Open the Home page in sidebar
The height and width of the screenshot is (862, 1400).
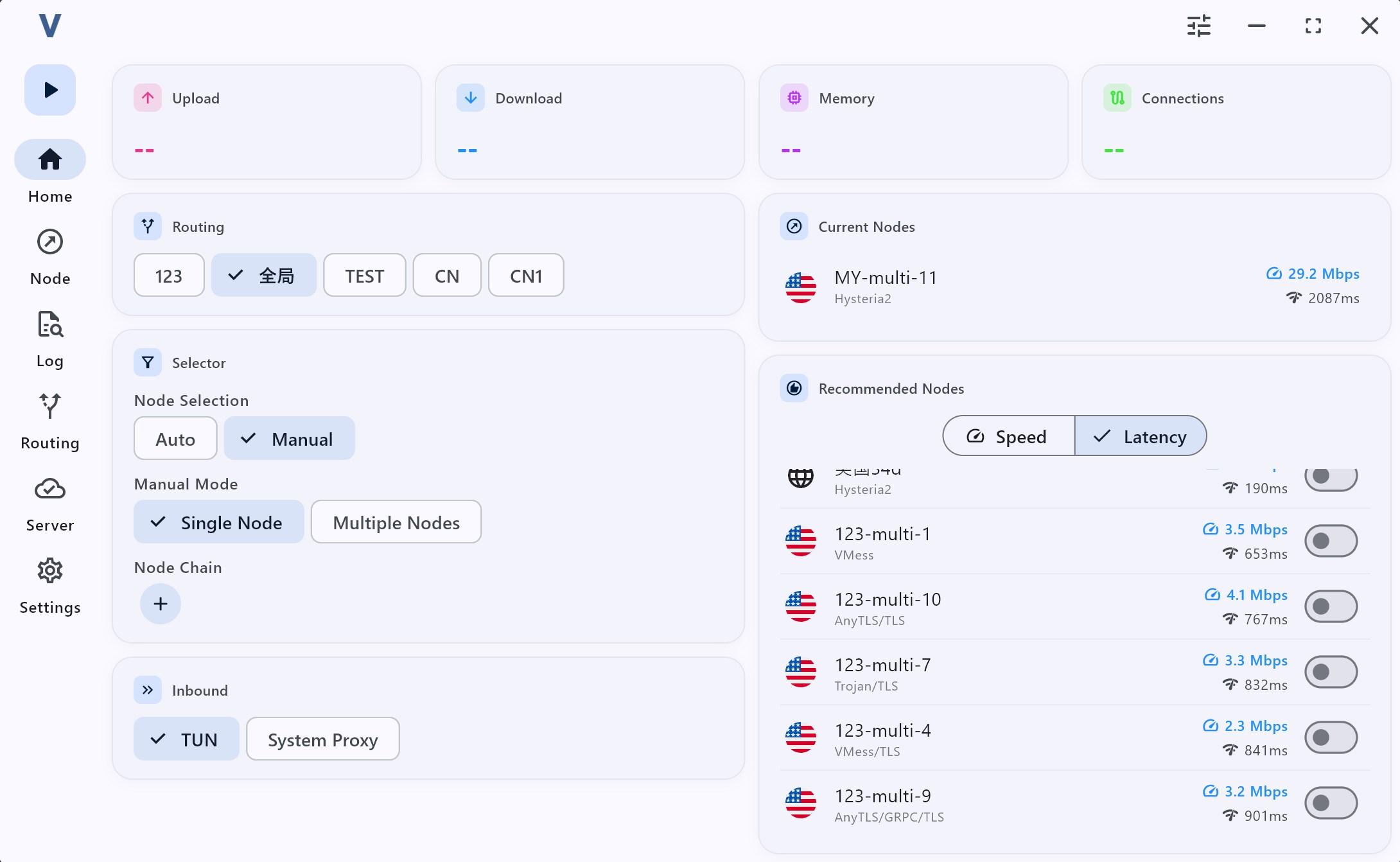[50, 172]
